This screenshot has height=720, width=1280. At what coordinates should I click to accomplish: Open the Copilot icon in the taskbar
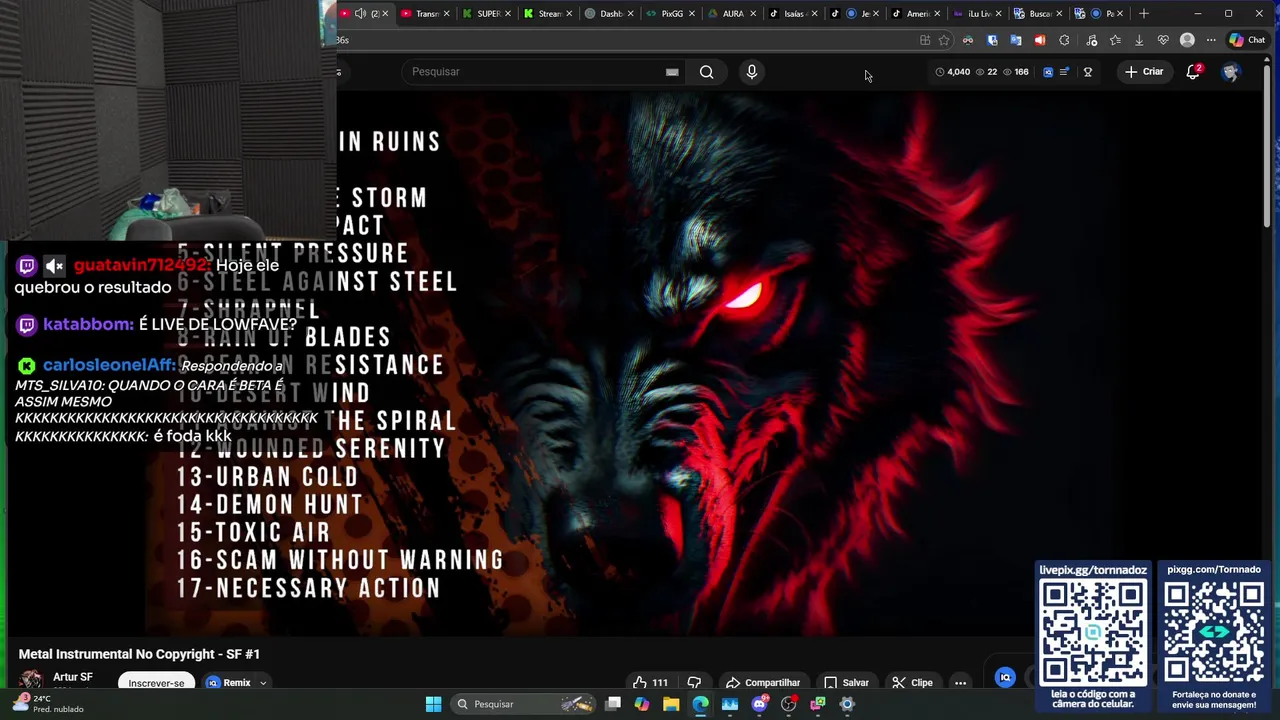(641, 704)
